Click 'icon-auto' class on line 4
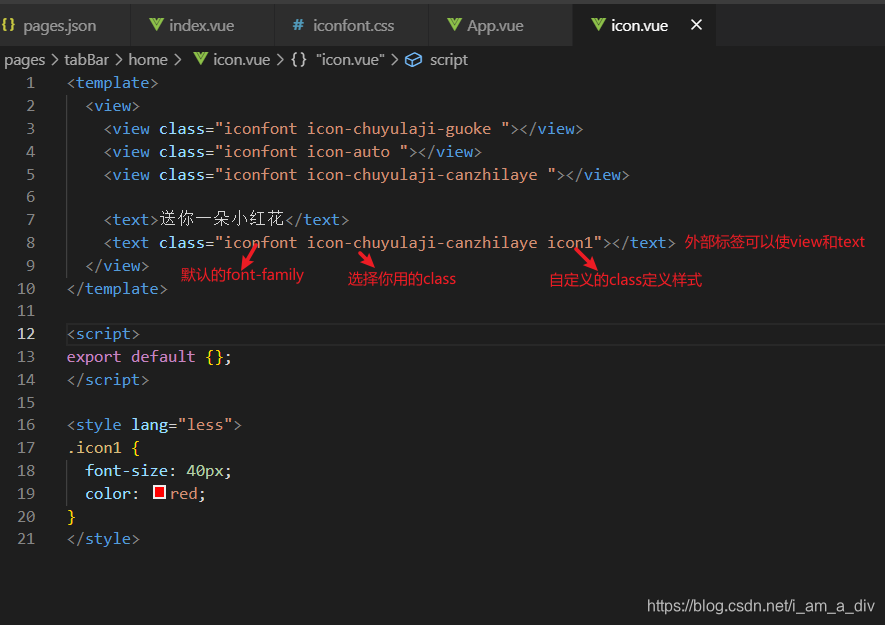Screen dimensions: 885x625 click(348, 152)
